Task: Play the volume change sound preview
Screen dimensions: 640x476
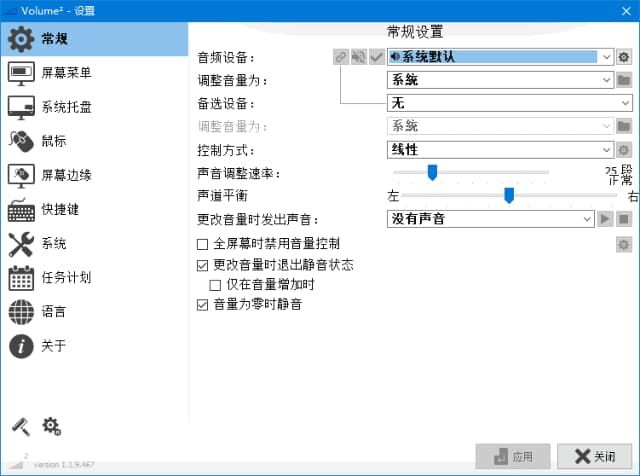Action: click(605, 219)
